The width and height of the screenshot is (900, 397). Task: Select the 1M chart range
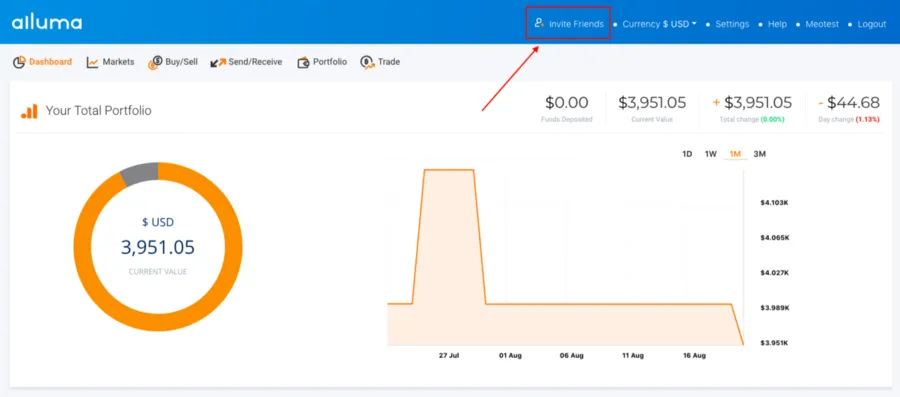735,154
